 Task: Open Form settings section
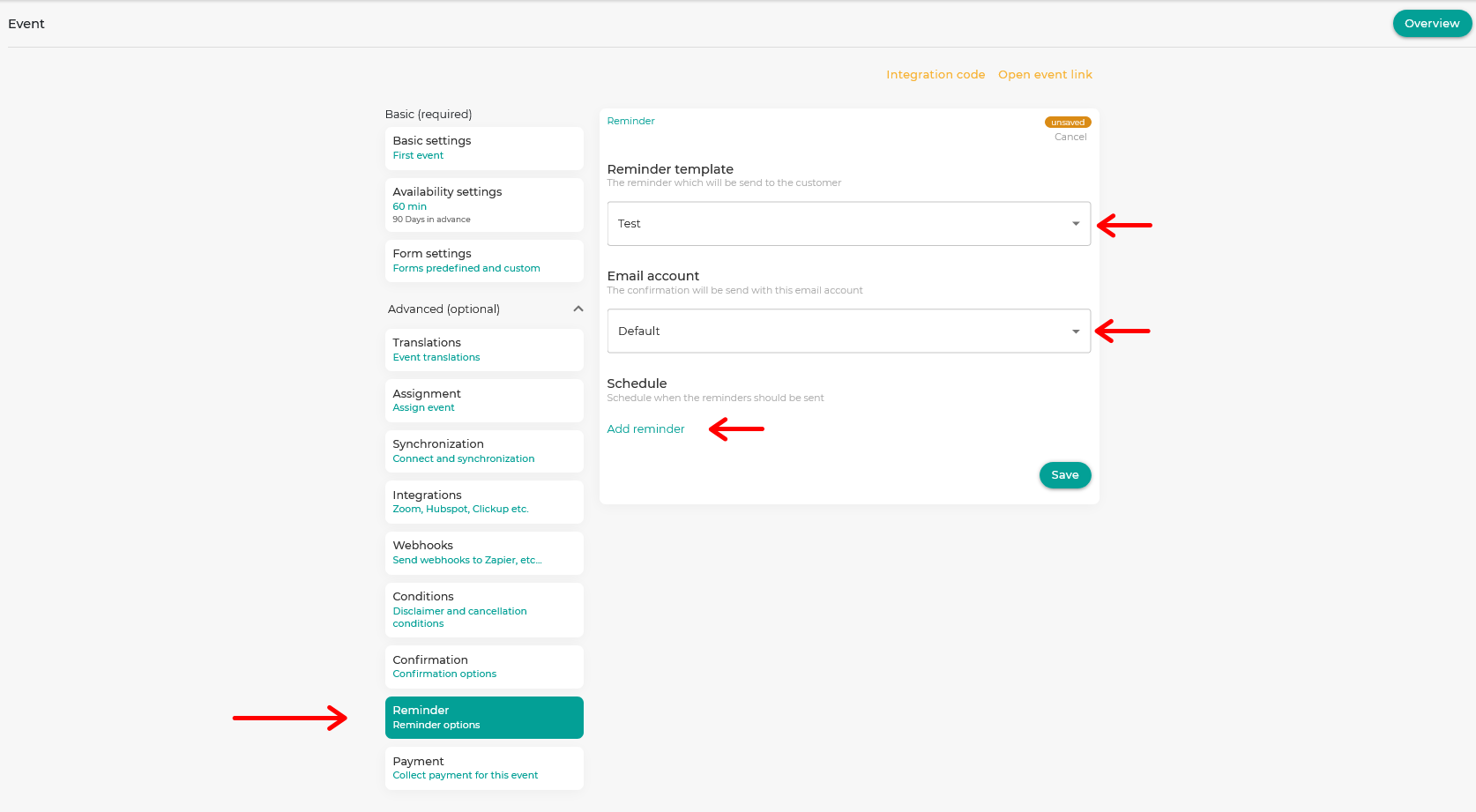click(484, 261)
